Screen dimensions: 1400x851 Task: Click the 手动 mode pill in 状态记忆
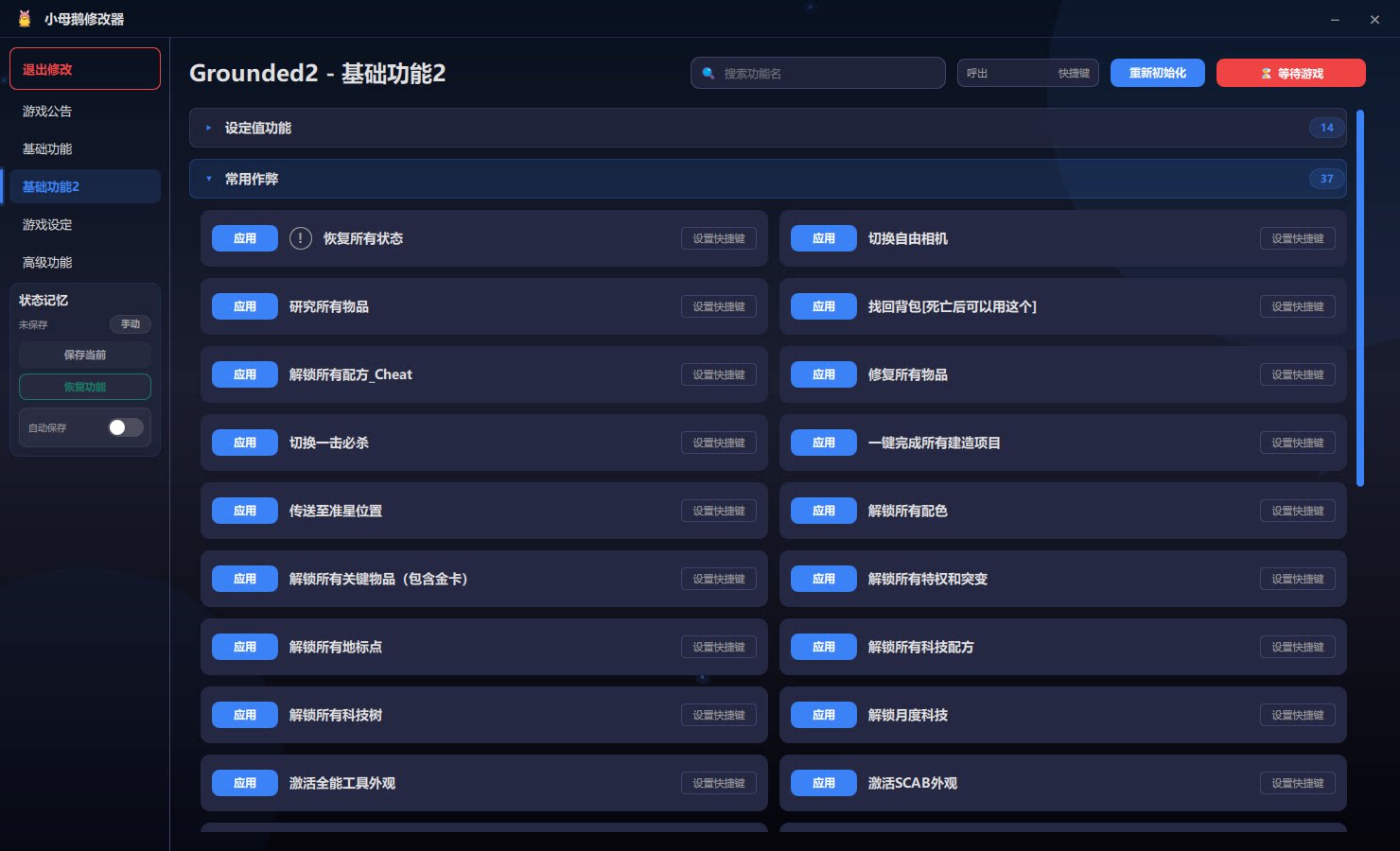[x=131, y=324]
